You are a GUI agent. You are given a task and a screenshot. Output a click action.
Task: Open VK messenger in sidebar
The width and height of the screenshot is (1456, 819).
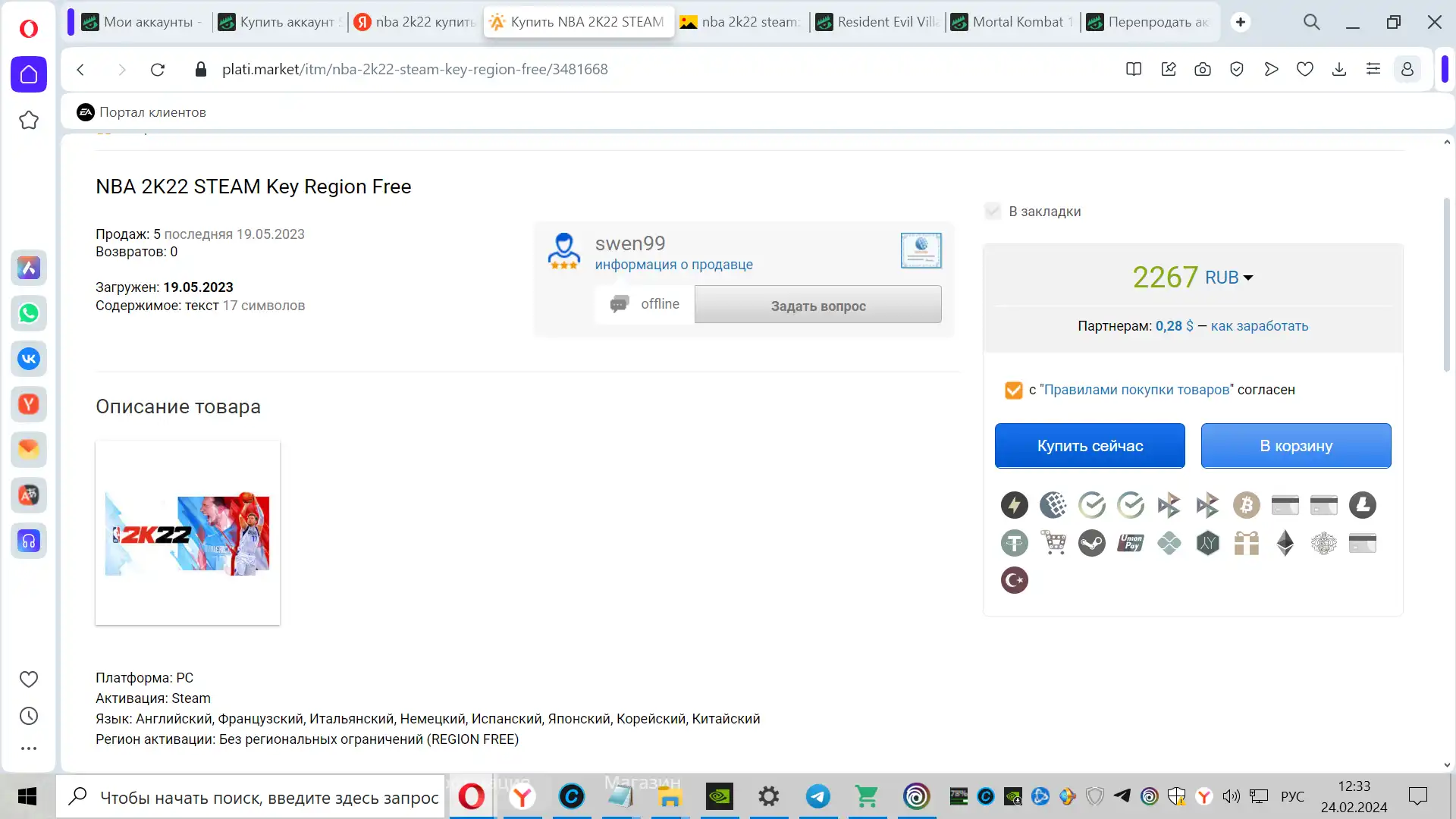[x=29, y=359]
